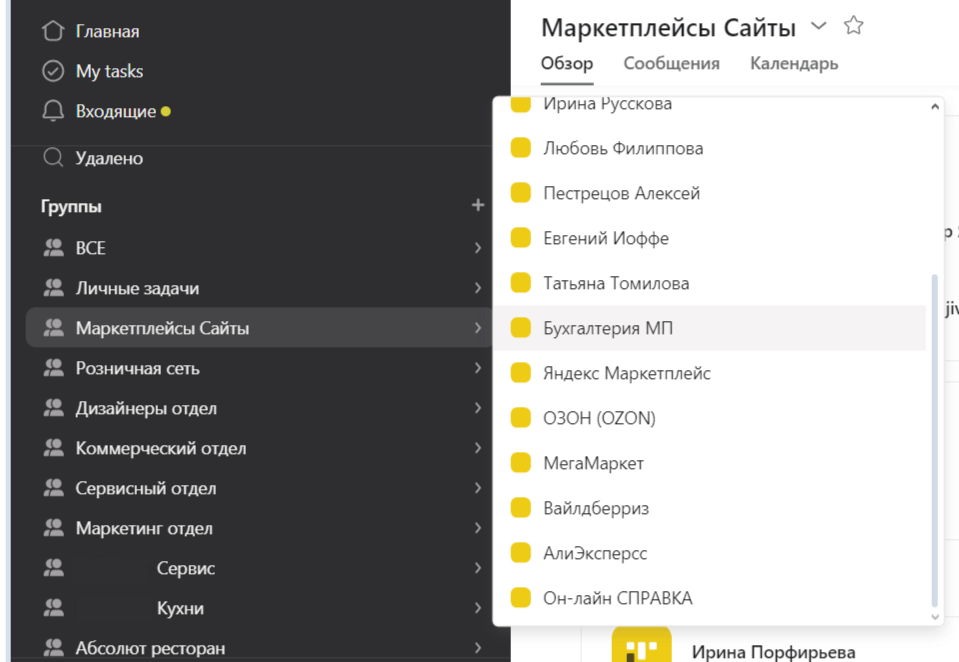Click the Главная home icon
959x662 pixels.
[x=53, y=31]
